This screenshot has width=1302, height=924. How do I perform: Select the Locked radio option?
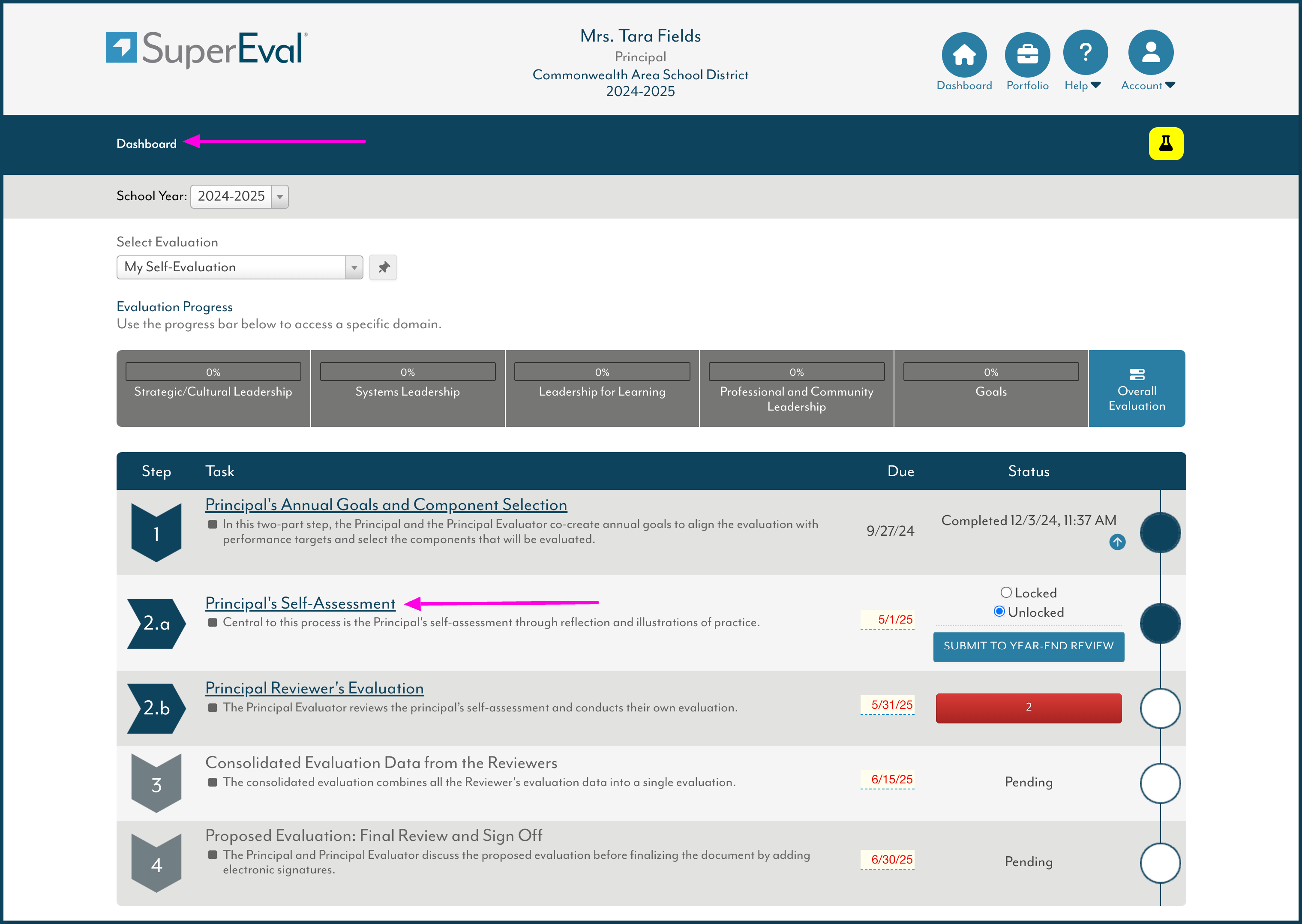pyautogui.click(x=1006, y=593)
